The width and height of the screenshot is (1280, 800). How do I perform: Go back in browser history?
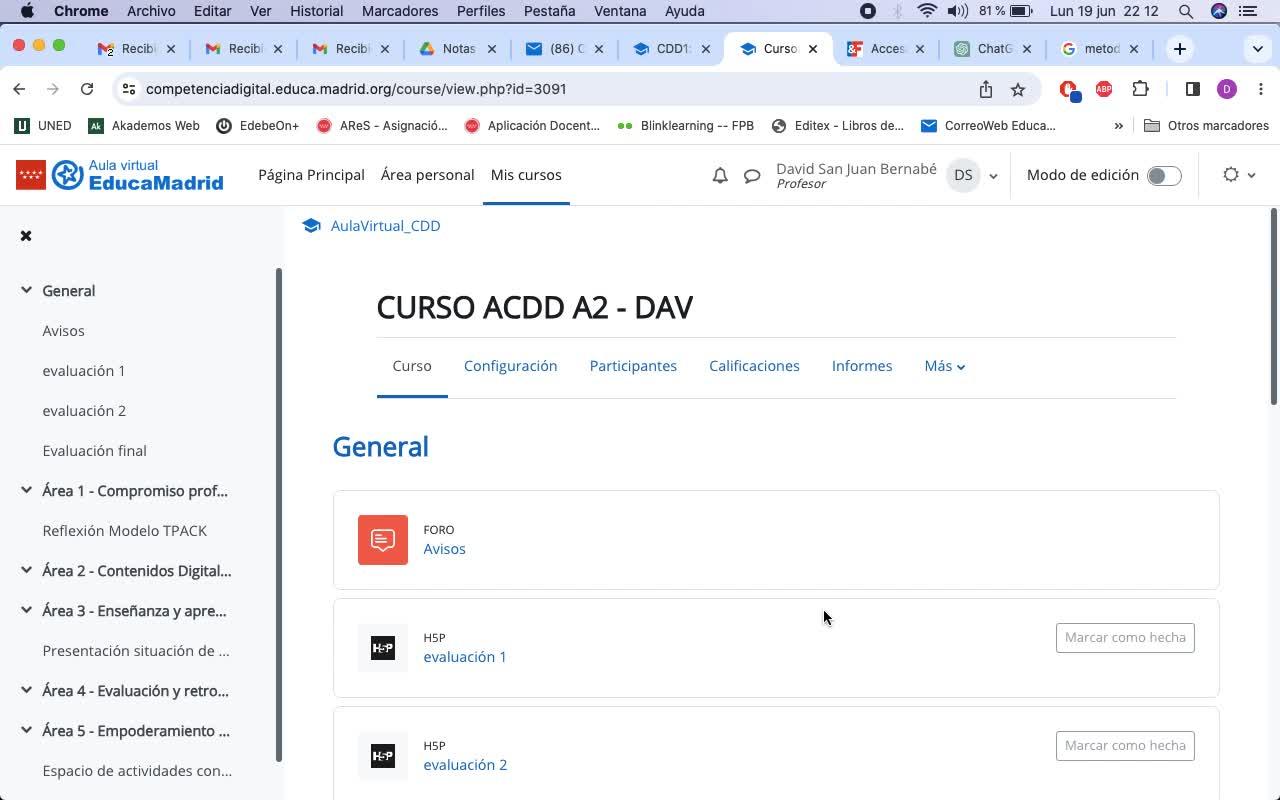click(x=19, y=89)
